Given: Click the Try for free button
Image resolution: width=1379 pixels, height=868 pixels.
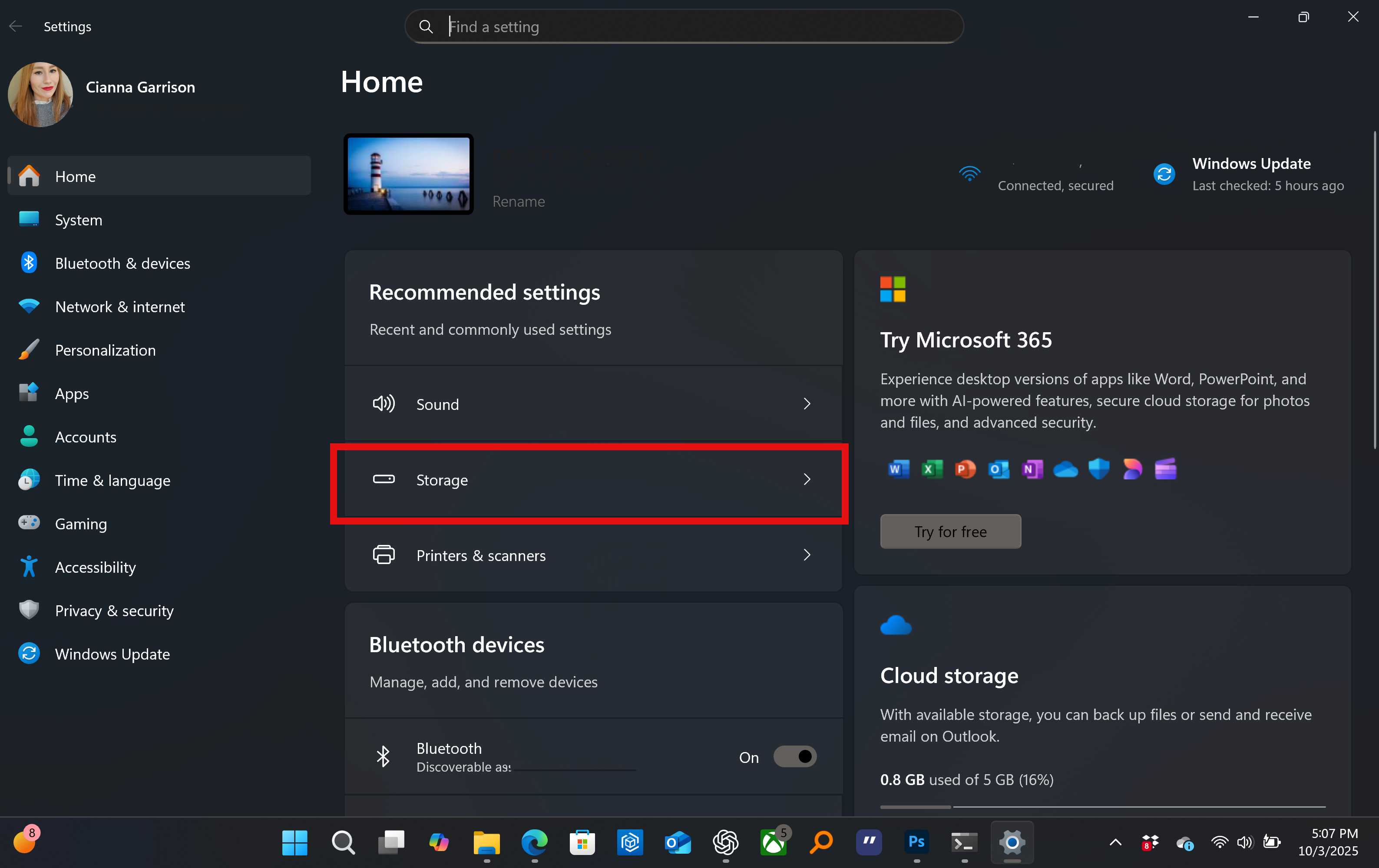Looking at the screenshot, I should [x=950, y=531].
